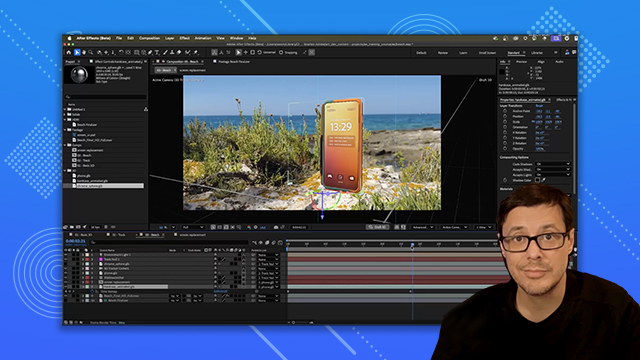Select the Clone Stamp tool
The width and height of the screenshot is (640, 360).
tap(172, 52)
